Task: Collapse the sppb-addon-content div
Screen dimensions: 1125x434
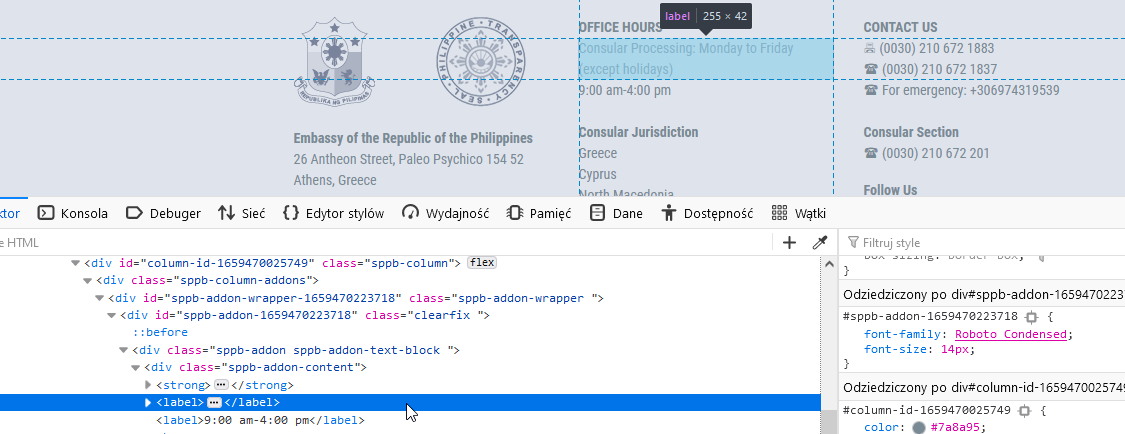Action: 136,368
